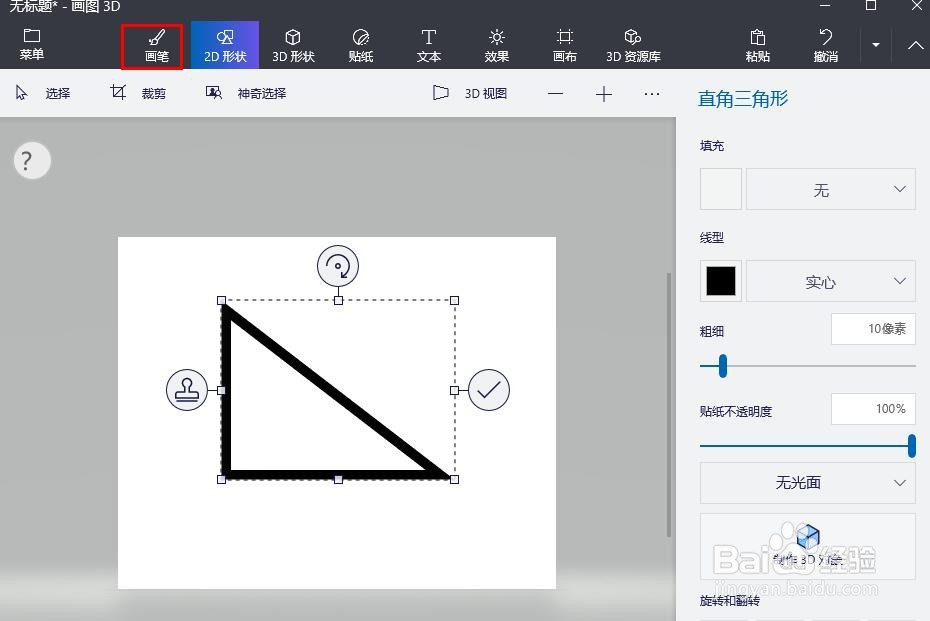Screen dimensions: 930x621
Task: Click the stamp icon beside the triangle
Action: point(187,390)
